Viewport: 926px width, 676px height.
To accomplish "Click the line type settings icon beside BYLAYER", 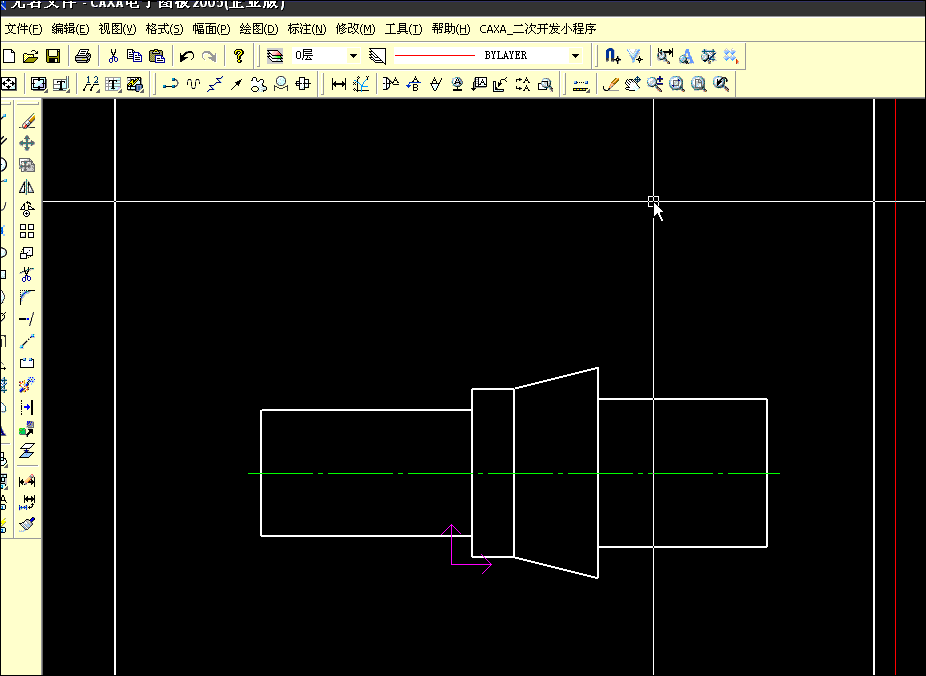I will [x=377, y=56].
